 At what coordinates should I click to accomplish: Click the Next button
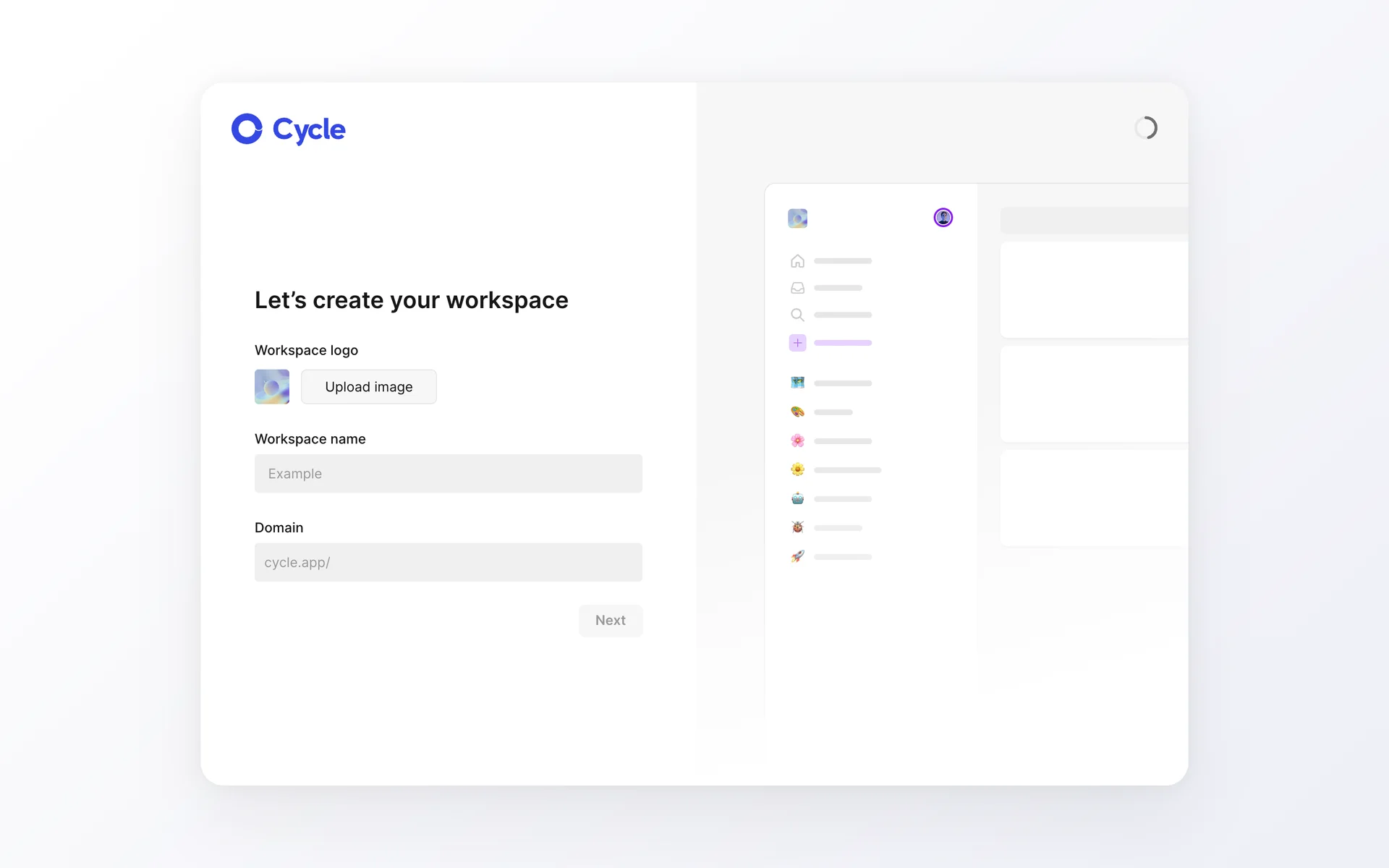pos(610,621)
